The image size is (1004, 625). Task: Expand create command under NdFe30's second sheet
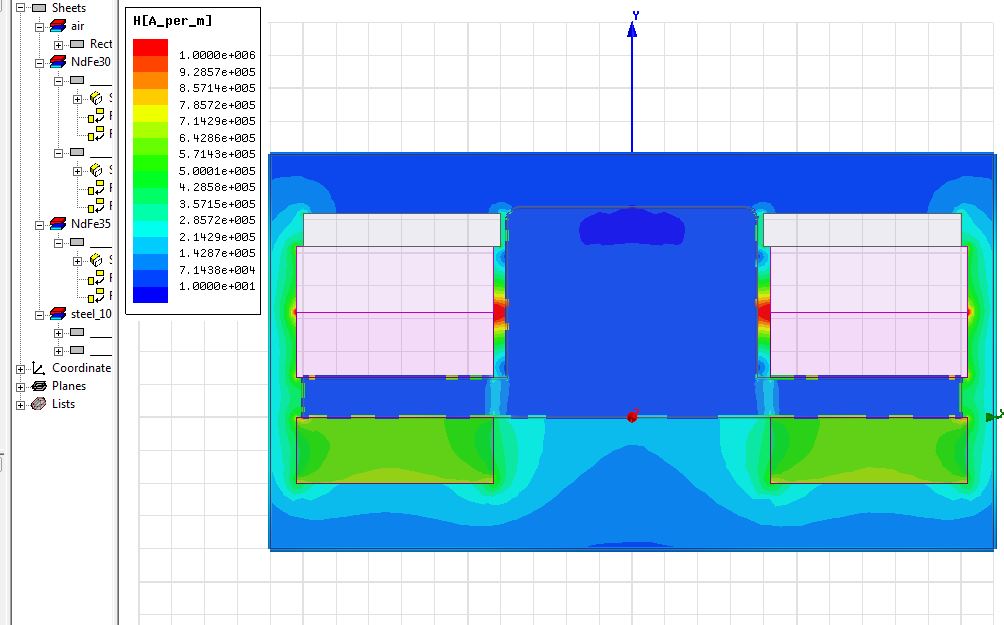(x=77, y=171)
